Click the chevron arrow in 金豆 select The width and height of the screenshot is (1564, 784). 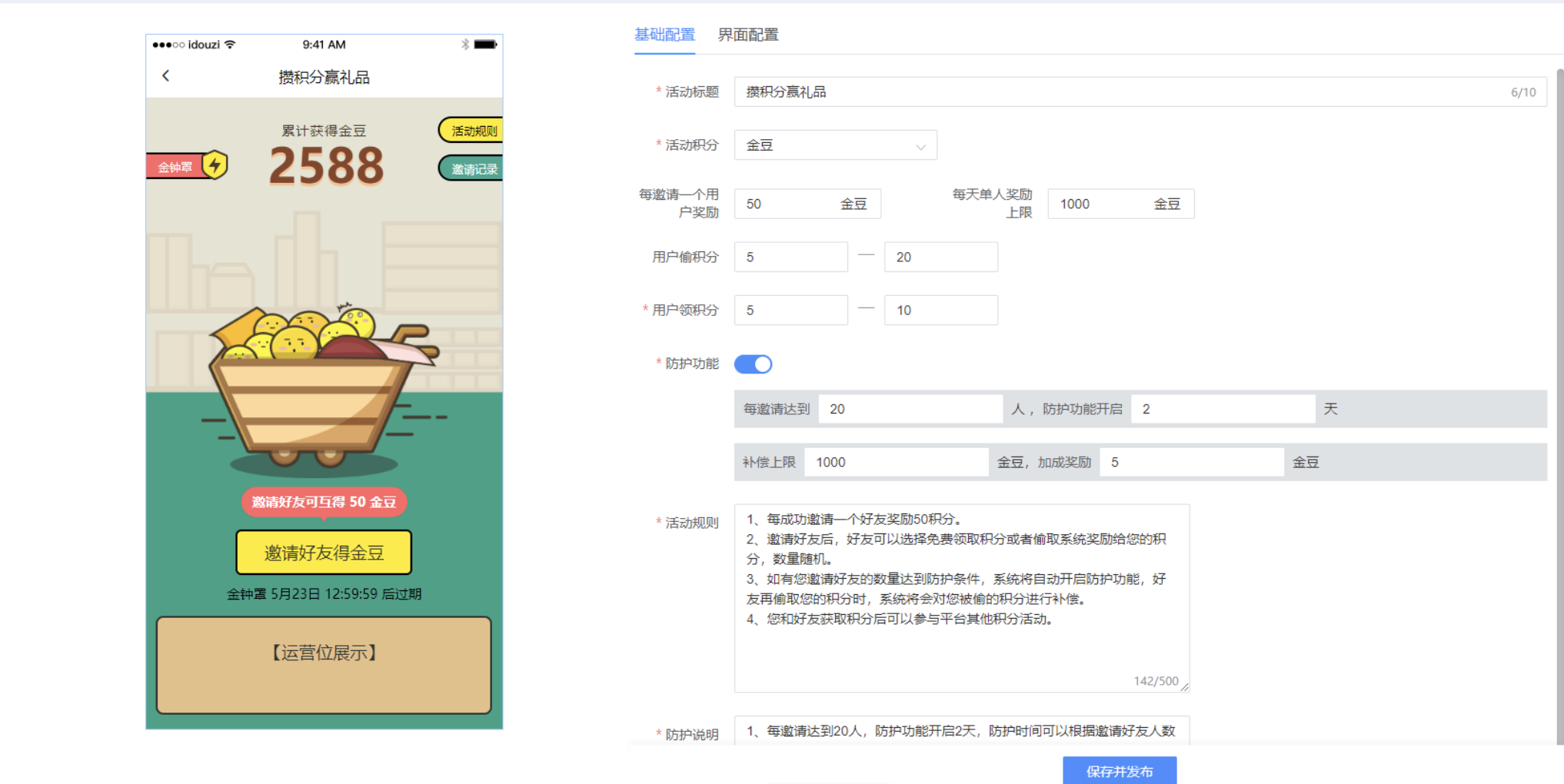(920, 146)
